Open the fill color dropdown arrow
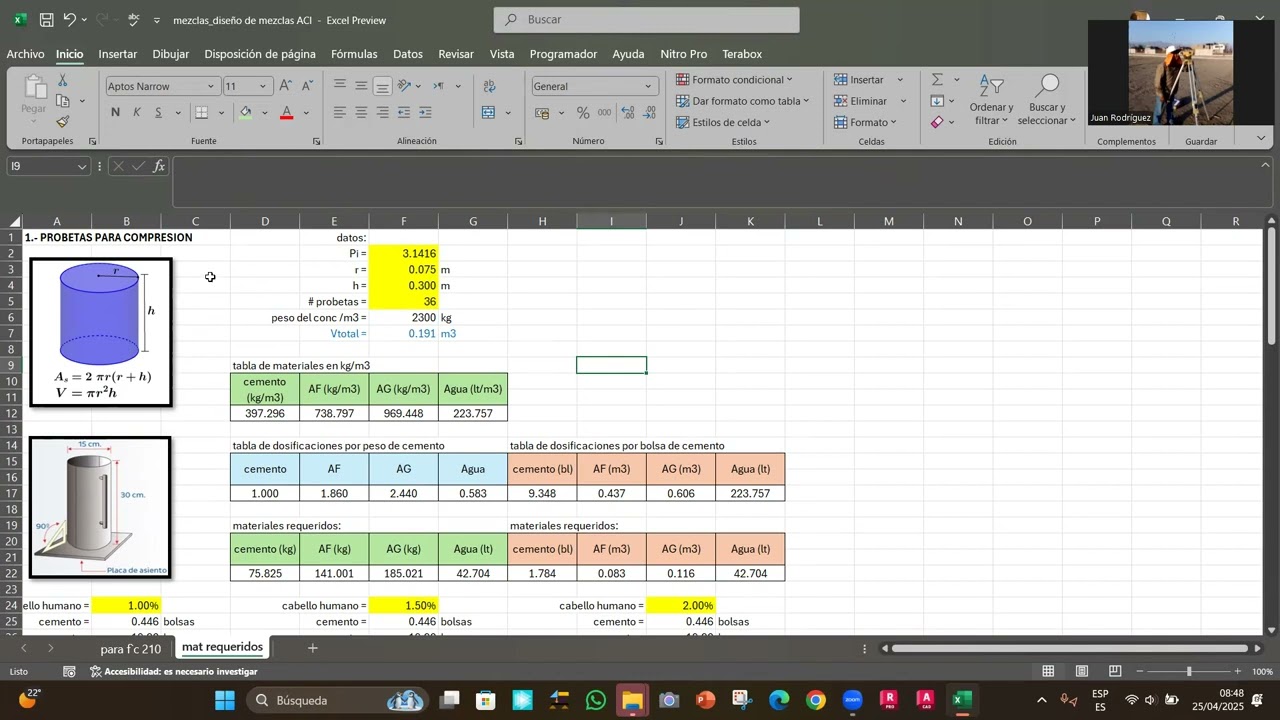Screen dimensions: 1280x720 pyautogui.click(x=264, y=113)
